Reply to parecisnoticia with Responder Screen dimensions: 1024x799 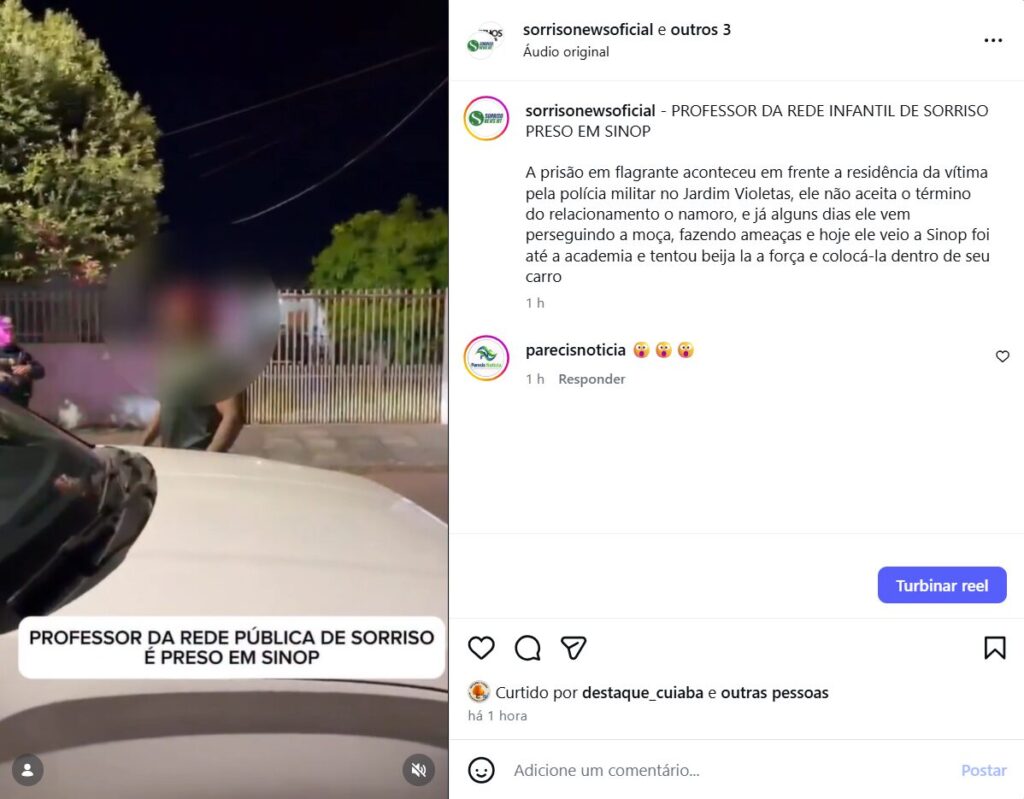[591, 379]
